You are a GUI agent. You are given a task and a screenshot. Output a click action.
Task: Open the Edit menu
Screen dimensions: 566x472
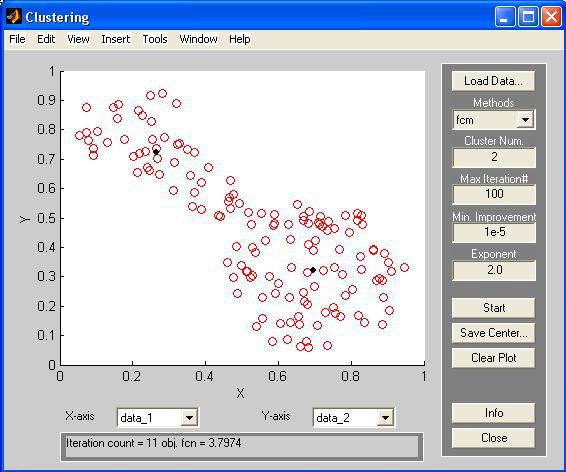46,39
